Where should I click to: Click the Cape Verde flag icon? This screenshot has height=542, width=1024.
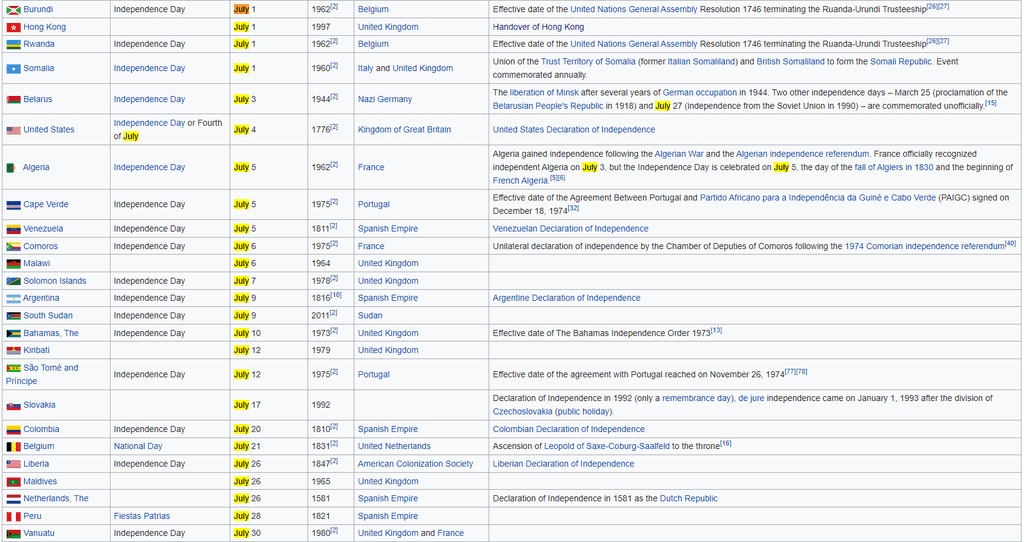tap(13, 204)
